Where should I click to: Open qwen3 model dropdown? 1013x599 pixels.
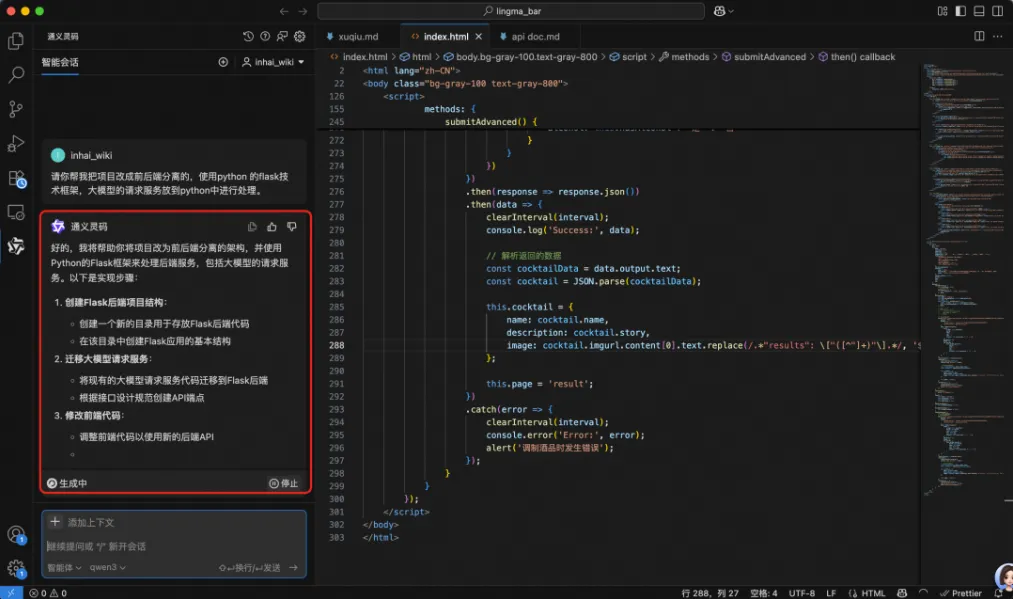coord(107,567)
